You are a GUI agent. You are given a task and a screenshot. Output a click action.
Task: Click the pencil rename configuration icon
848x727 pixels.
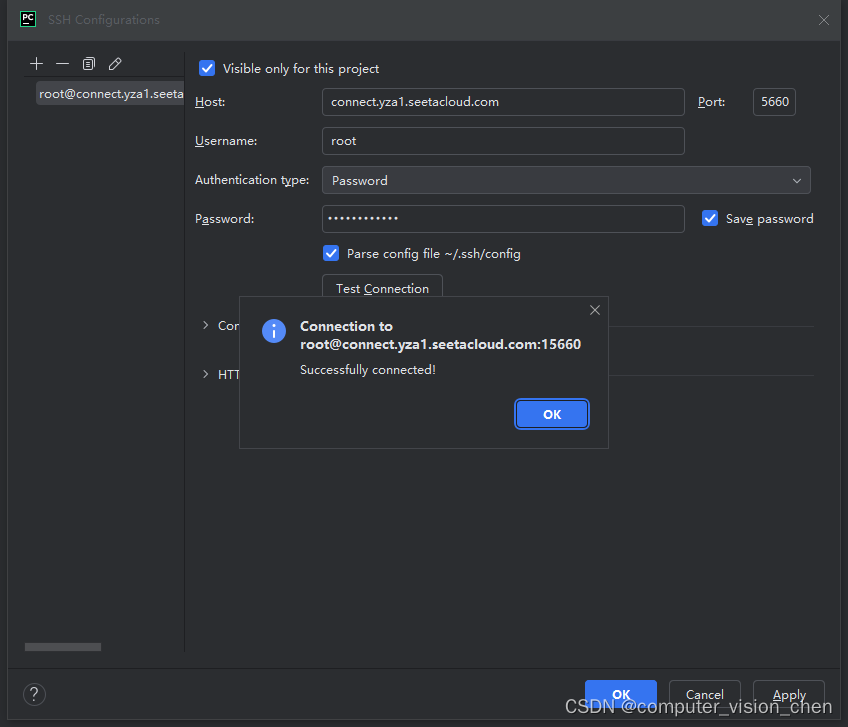115,64
